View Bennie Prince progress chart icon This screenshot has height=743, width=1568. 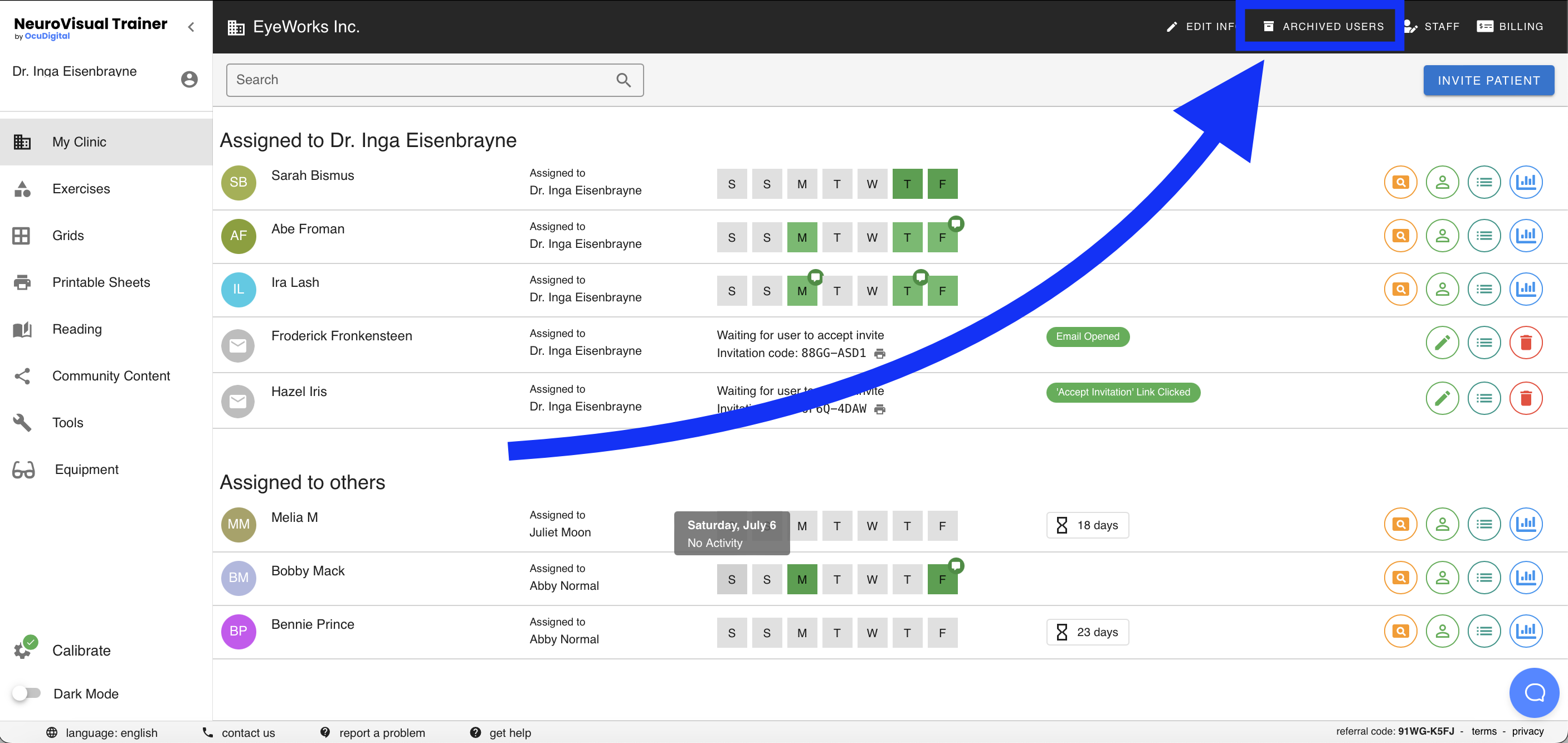[x=1526, y=631]
